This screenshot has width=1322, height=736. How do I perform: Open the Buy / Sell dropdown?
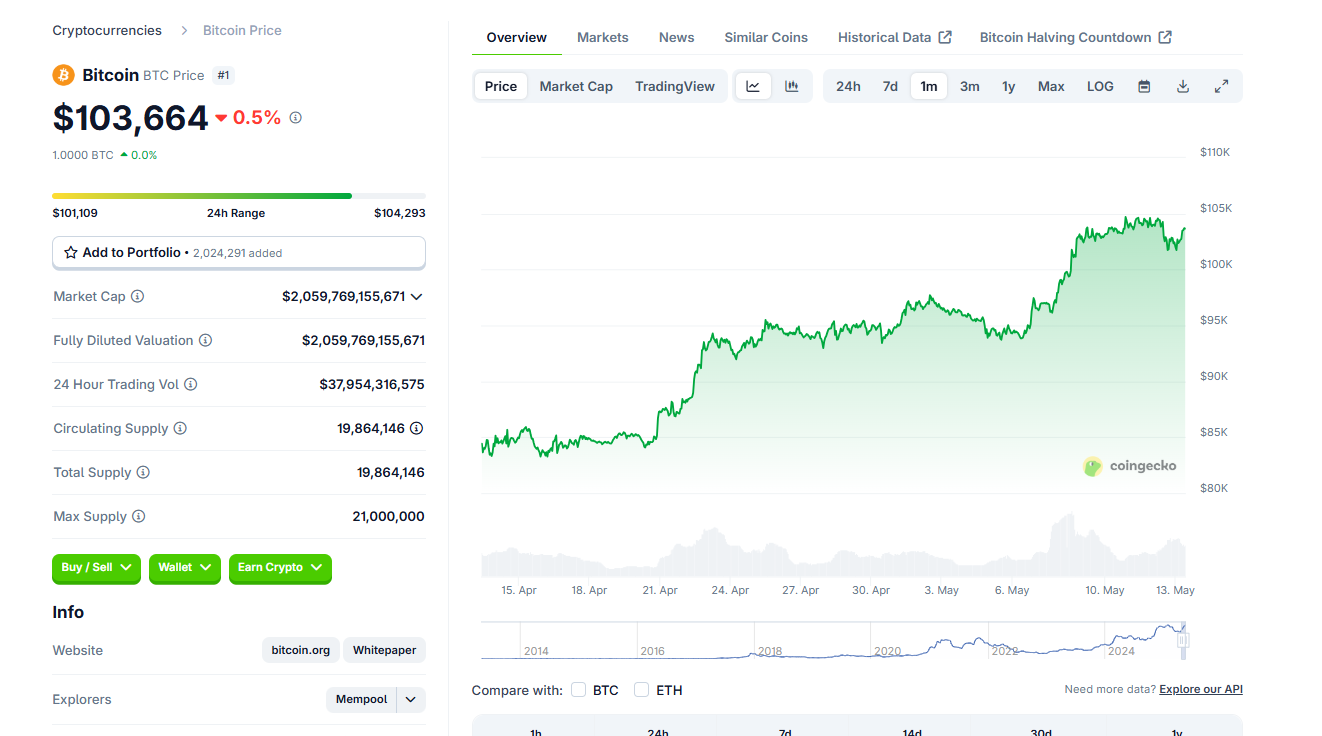click(96, 568)
